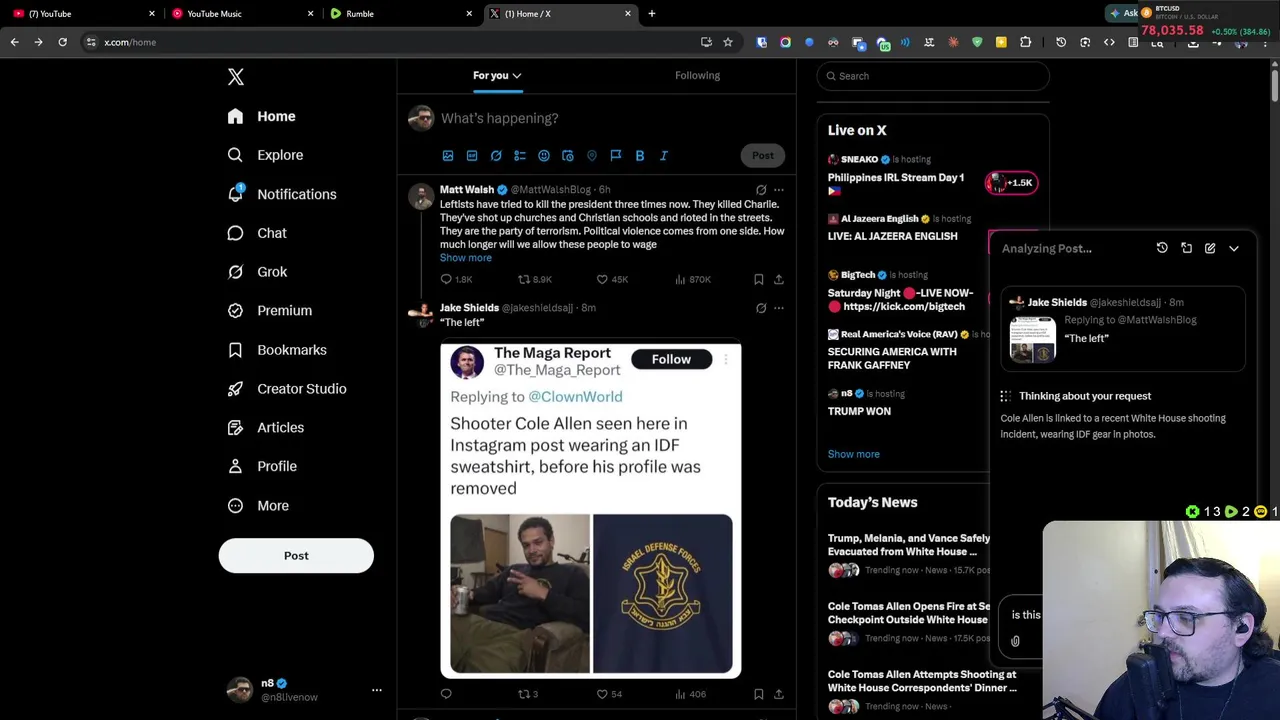This screenshot has width=1280, height=720.
Task: Click the Search input field
Action: (x=933, y=76)
